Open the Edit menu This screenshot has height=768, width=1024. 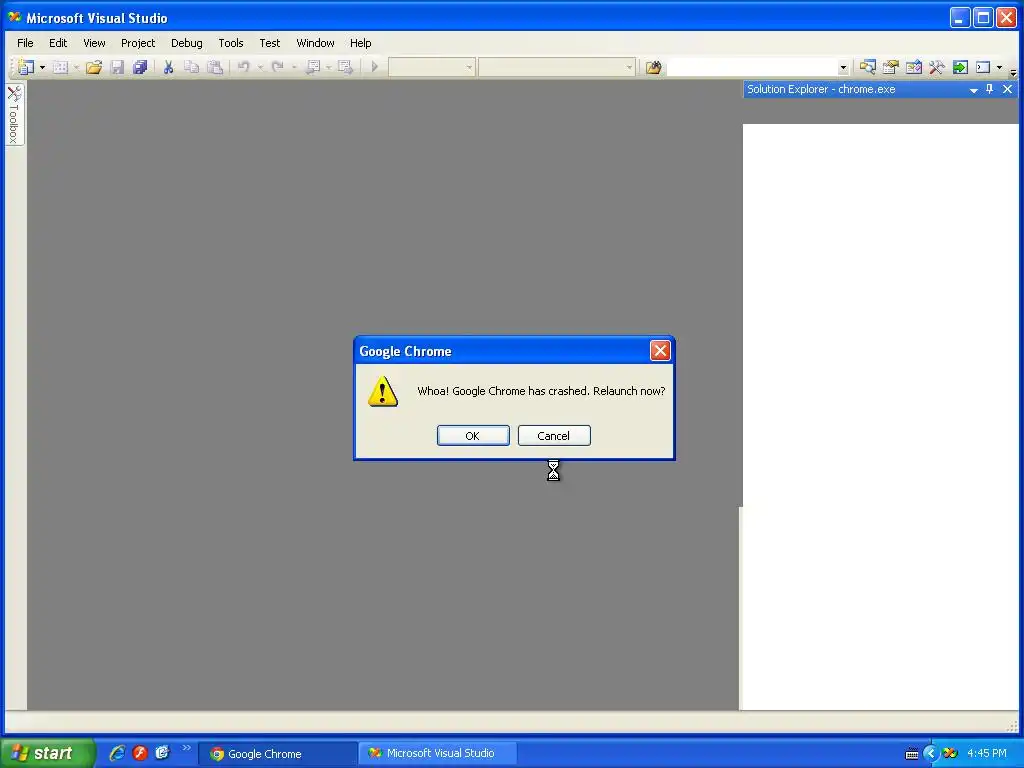[x=58, y=43]
